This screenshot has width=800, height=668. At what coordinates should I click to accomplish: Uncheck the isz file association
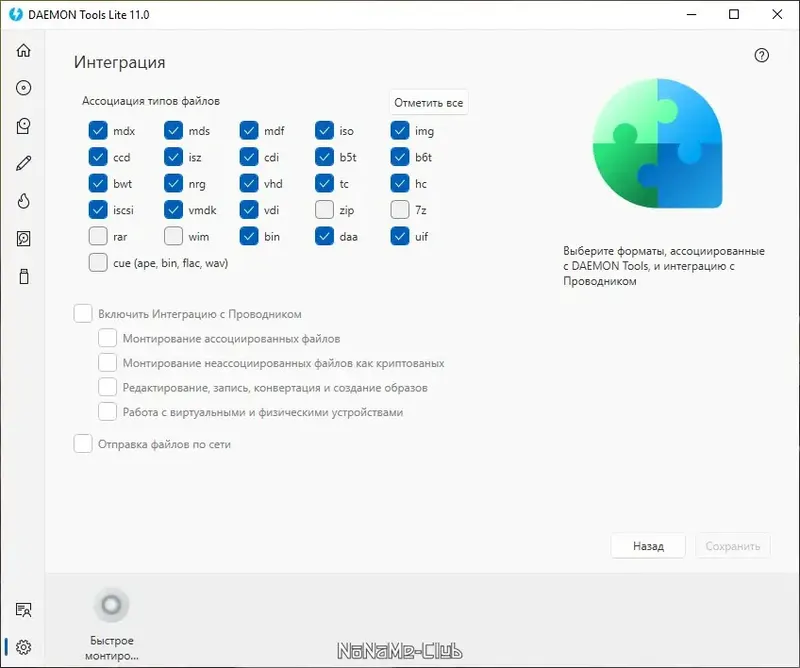[173, 157]
